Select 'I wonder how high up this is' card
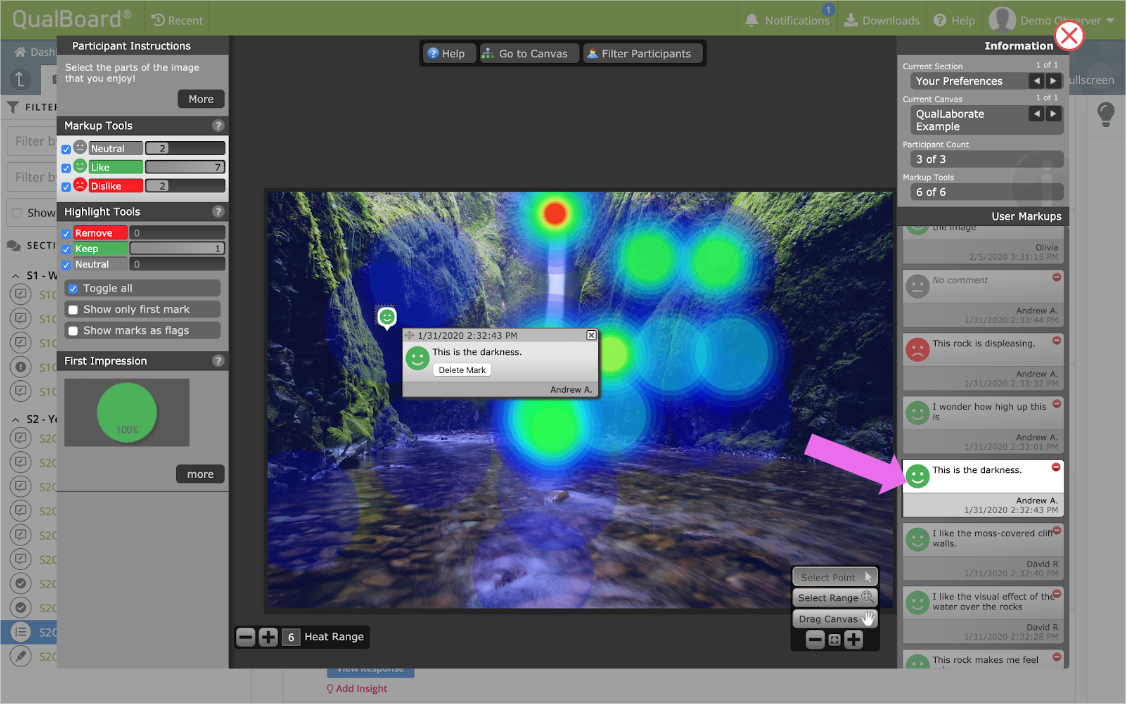Viewport: 1127px width, 705px height. [983, 425]
